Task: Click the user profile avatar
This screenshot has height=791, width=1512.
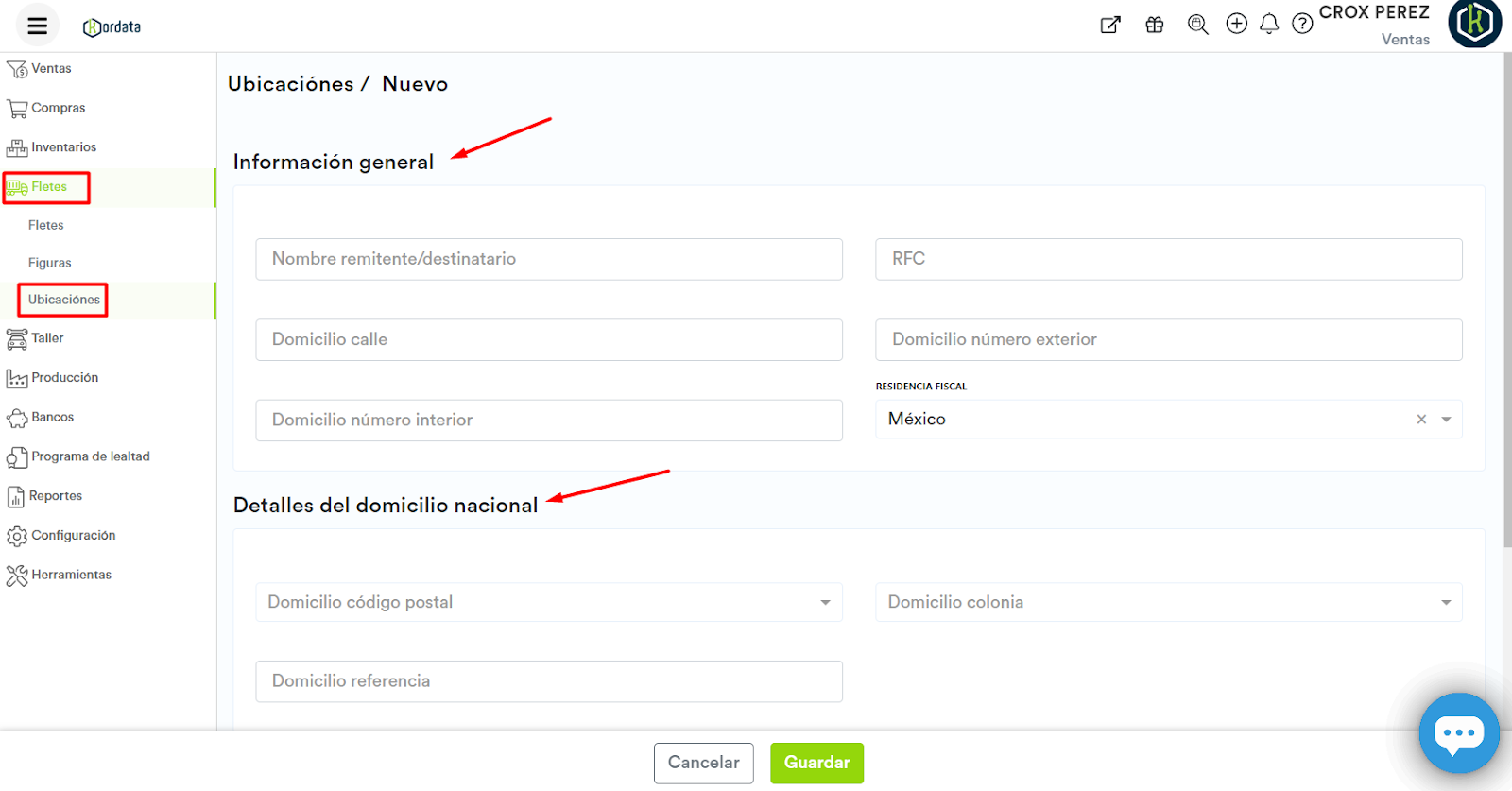Action: [1474, 23]
